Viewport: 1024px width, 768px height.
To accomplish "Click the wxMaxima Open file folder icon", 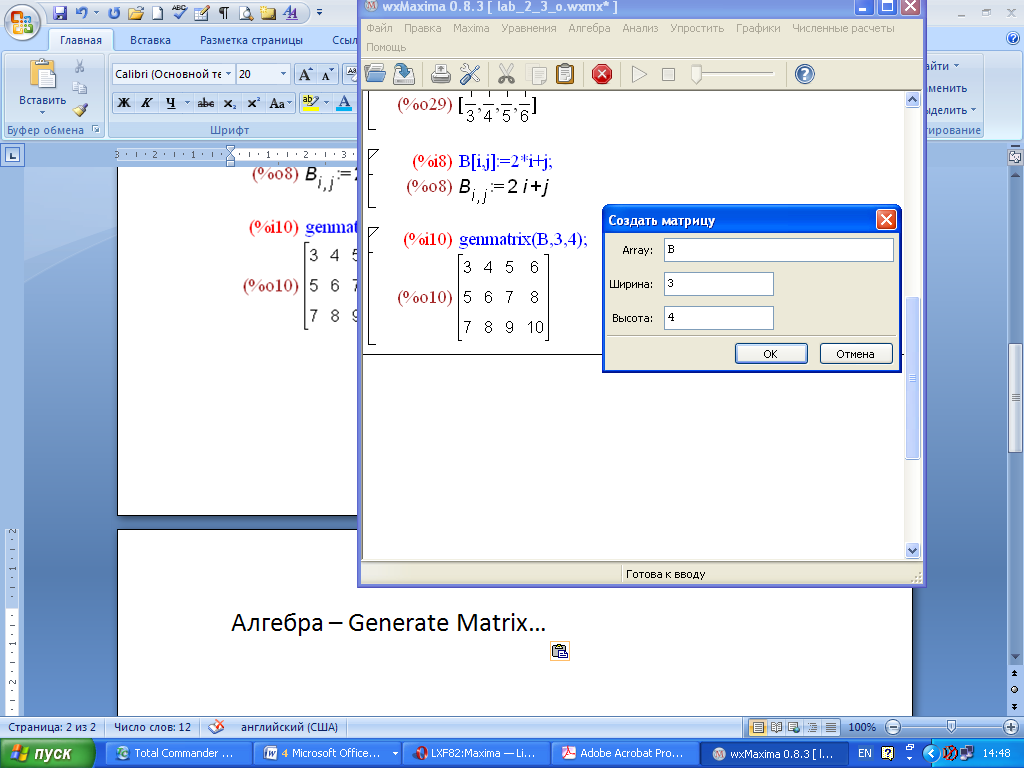I will click(376, 74).
